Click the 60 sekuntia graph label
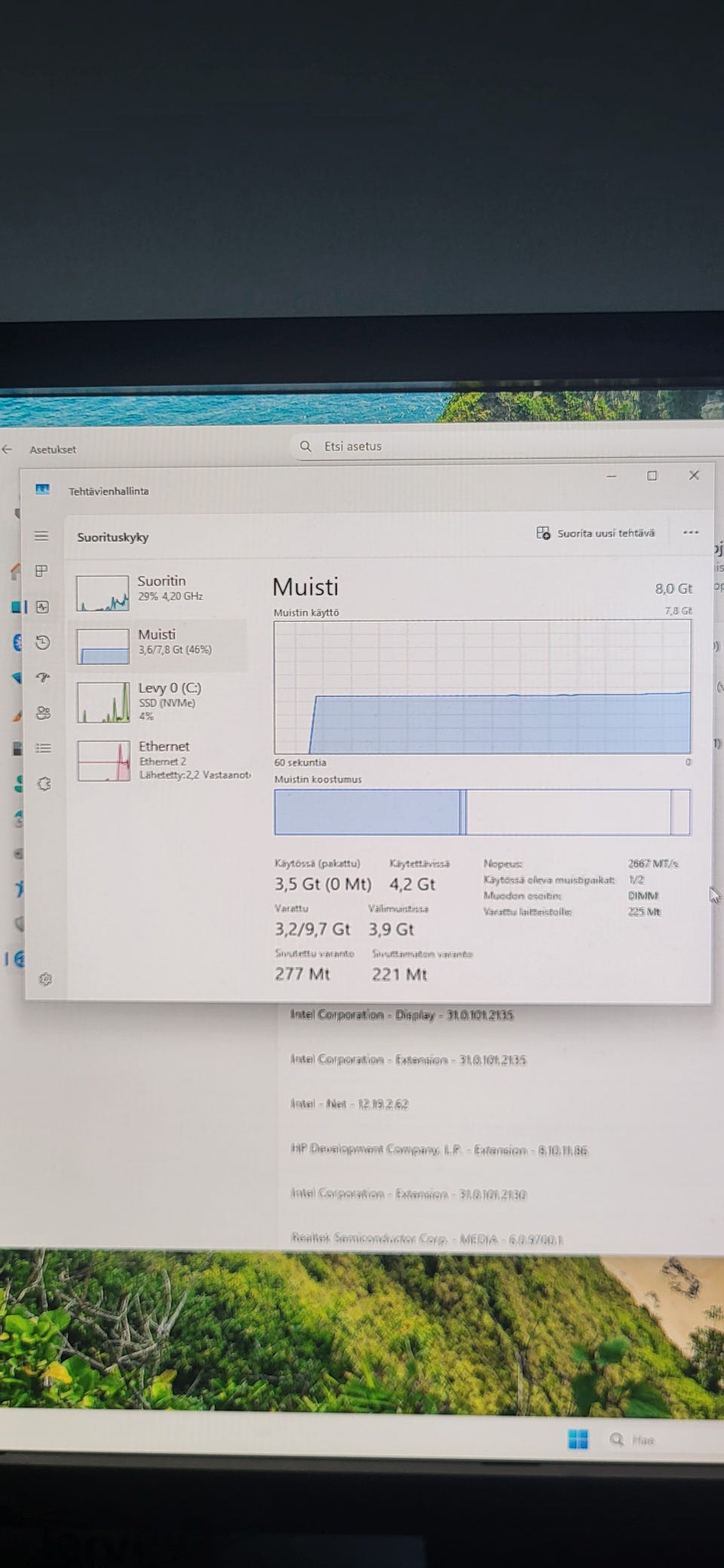Screen dimensions: 724x1568 coord(300,763)
